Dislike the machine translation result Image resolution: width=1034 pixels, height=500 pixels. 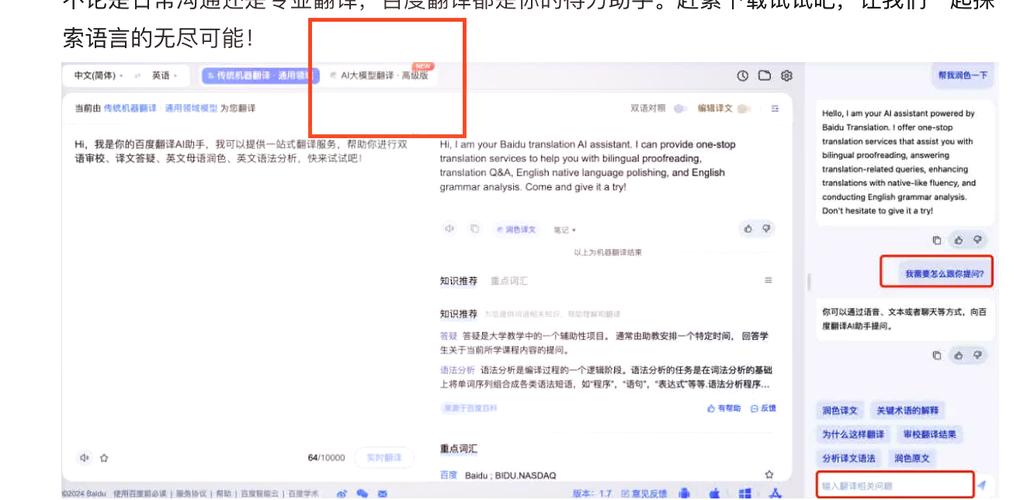766,229
